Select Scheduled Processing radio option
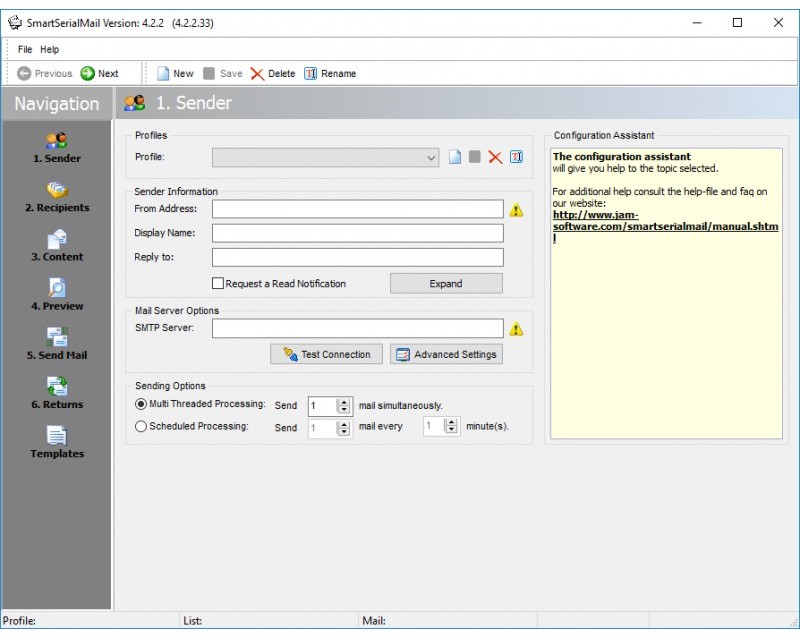 [x=141, y=427]
